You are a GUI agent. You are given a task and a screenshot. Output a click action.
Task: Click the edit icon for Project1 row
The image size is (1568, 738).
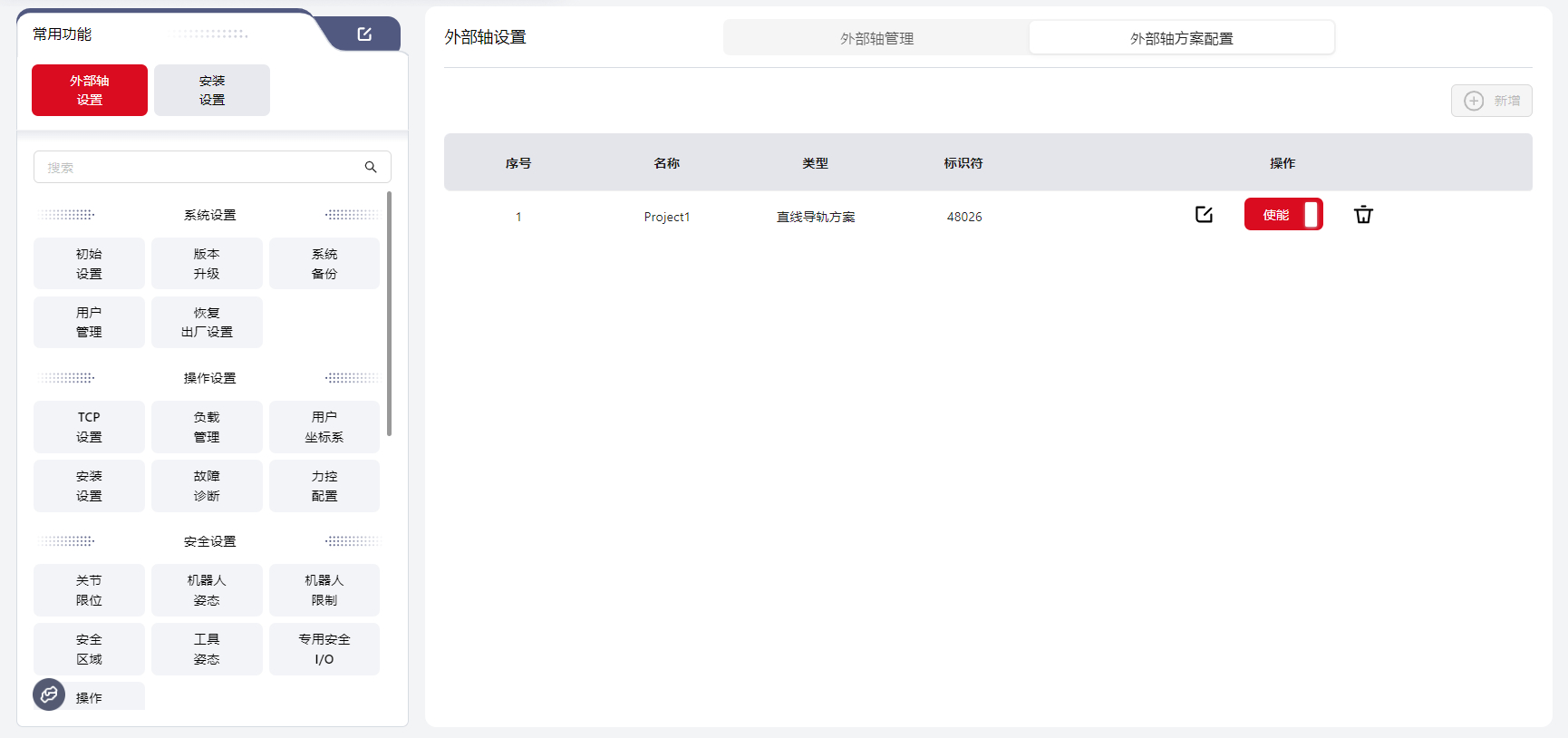1204,215
